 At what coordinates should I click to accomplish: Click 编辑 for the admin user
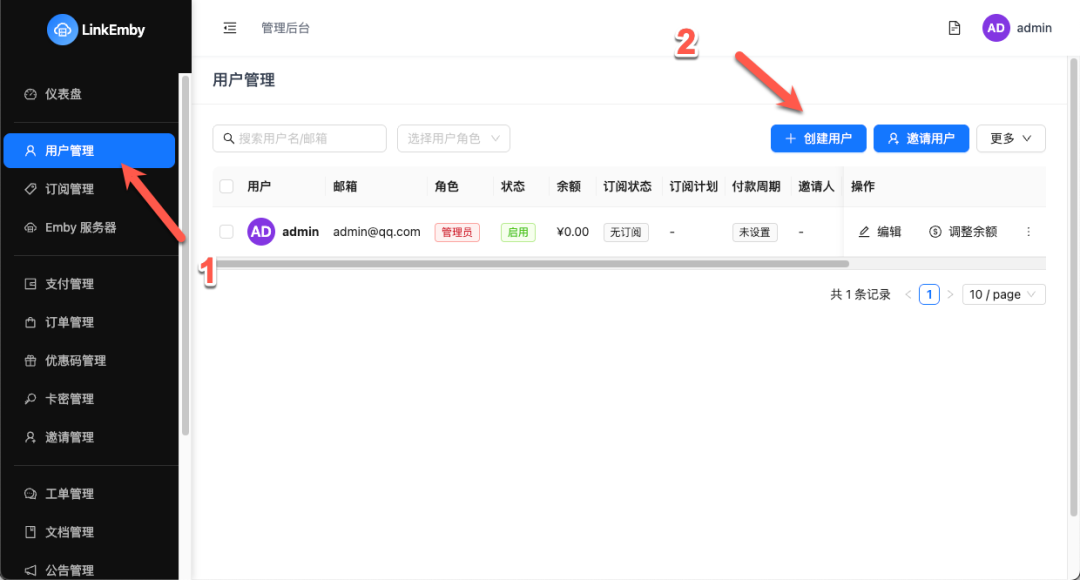tap(880, 232)
